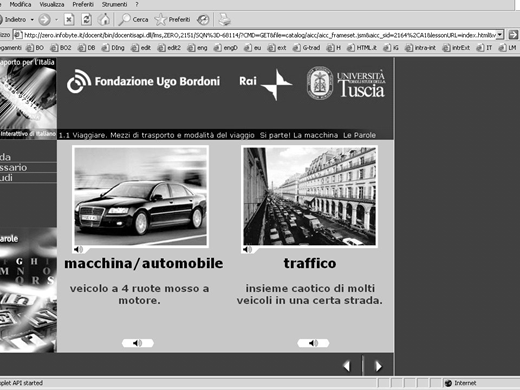Image resolution: width=520 pixels, height=390 pixels.
Task: Click into the URL address field
Action: click(259, 35)
